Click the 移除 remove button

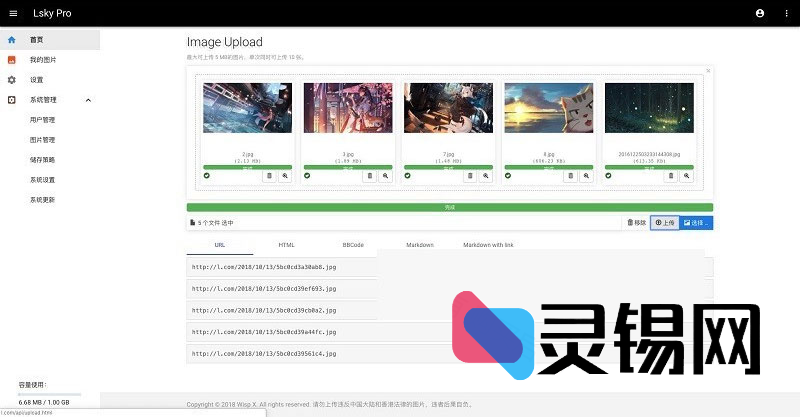pos(637,223)
